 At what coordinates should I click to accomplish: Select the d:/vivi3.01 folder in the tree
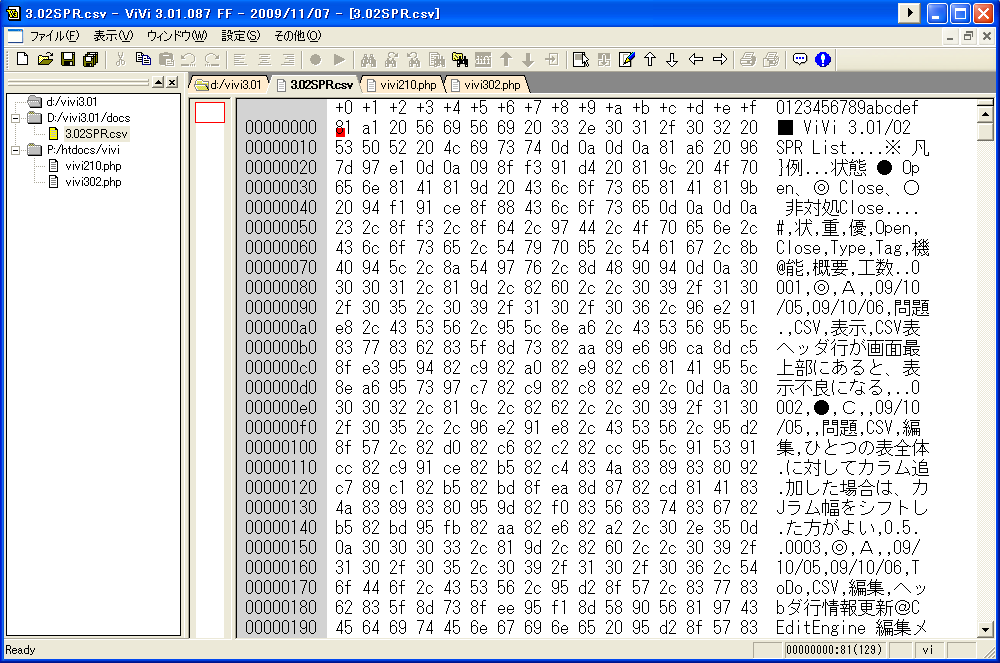coord(71,102)
